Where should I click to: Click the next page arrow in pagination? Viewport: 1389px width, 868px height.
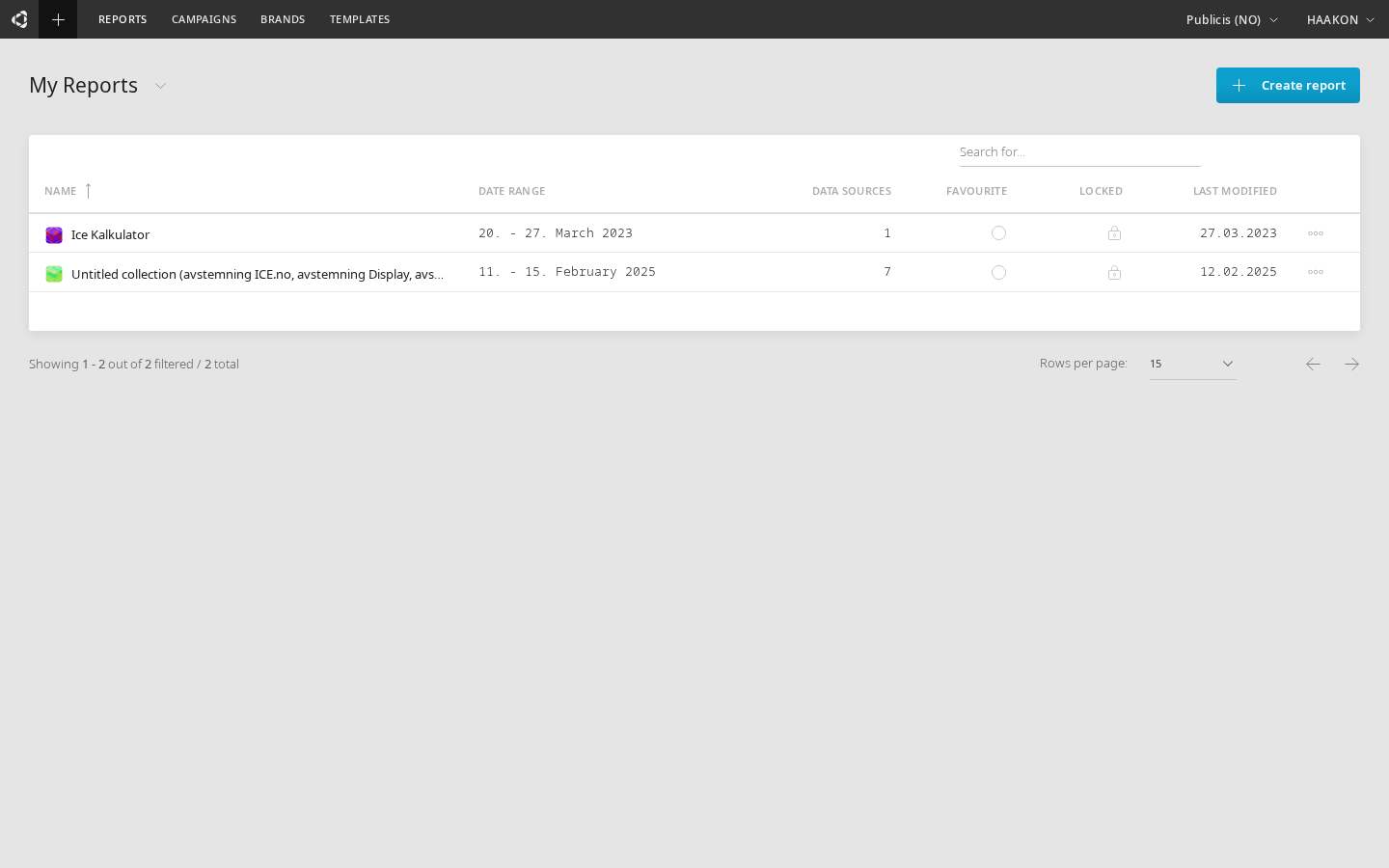[x=1351, y=364]
